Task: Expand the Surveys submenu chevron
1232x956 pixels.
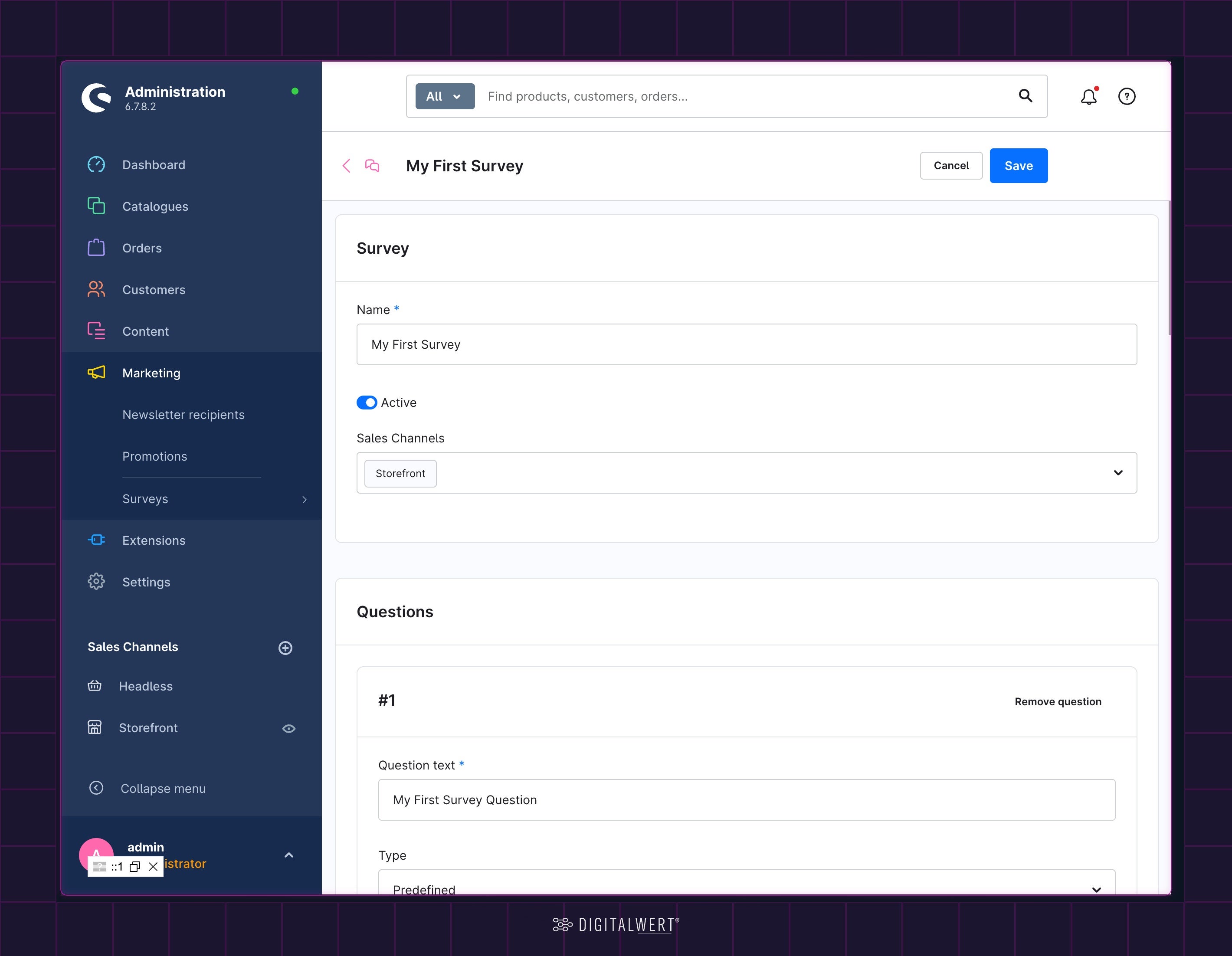Action: [x=305, y=500]
